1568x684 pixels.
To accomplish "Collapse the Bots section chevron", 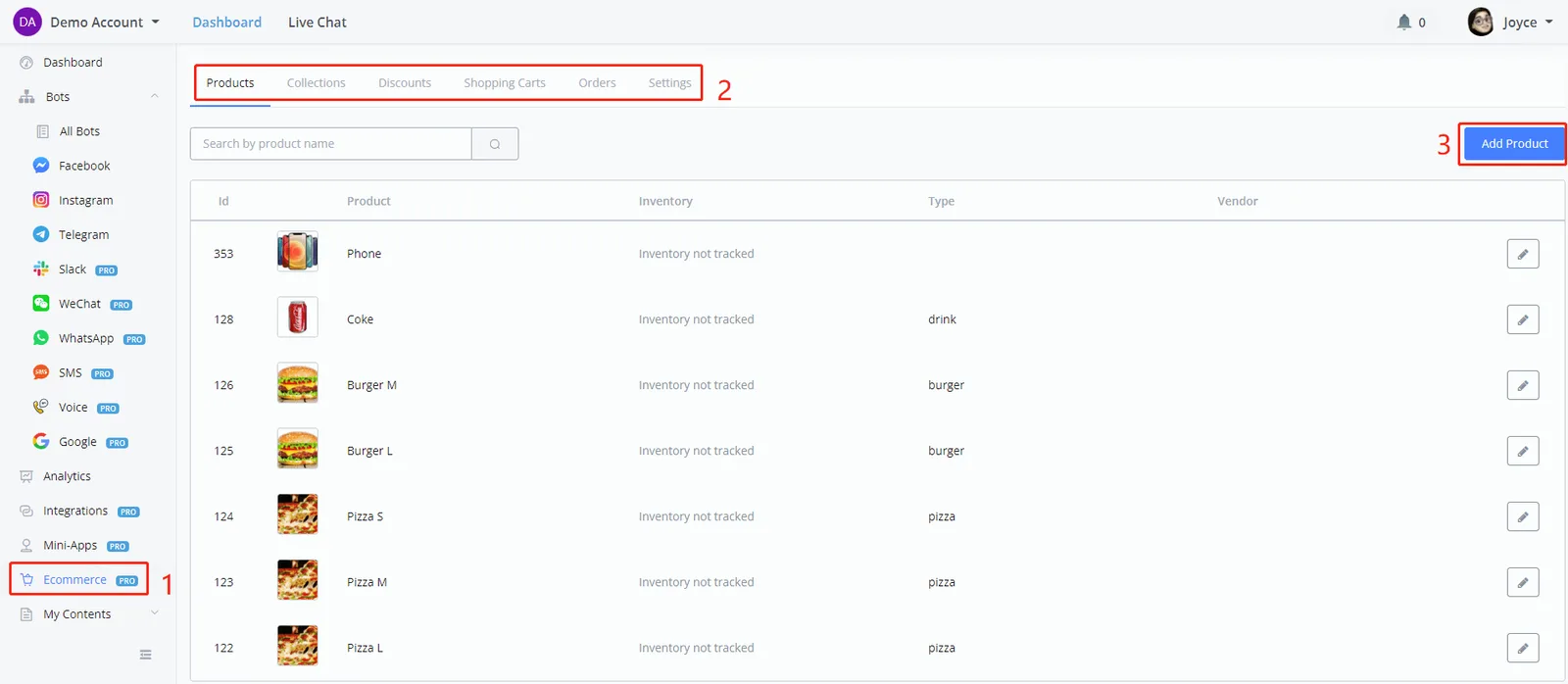I will click(154, 96).
